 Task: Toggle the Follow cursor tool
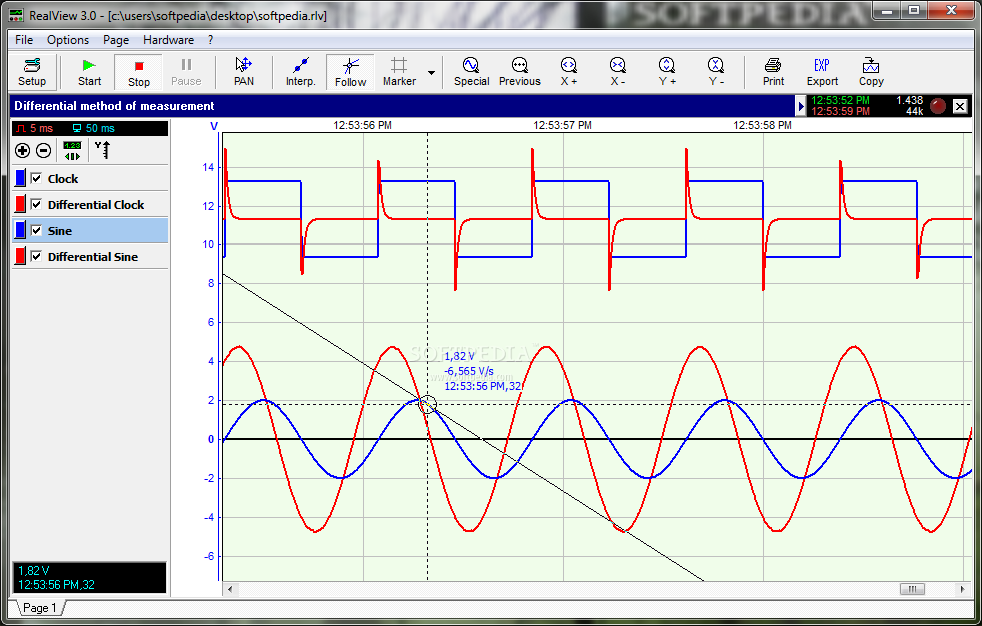(350, 72)
